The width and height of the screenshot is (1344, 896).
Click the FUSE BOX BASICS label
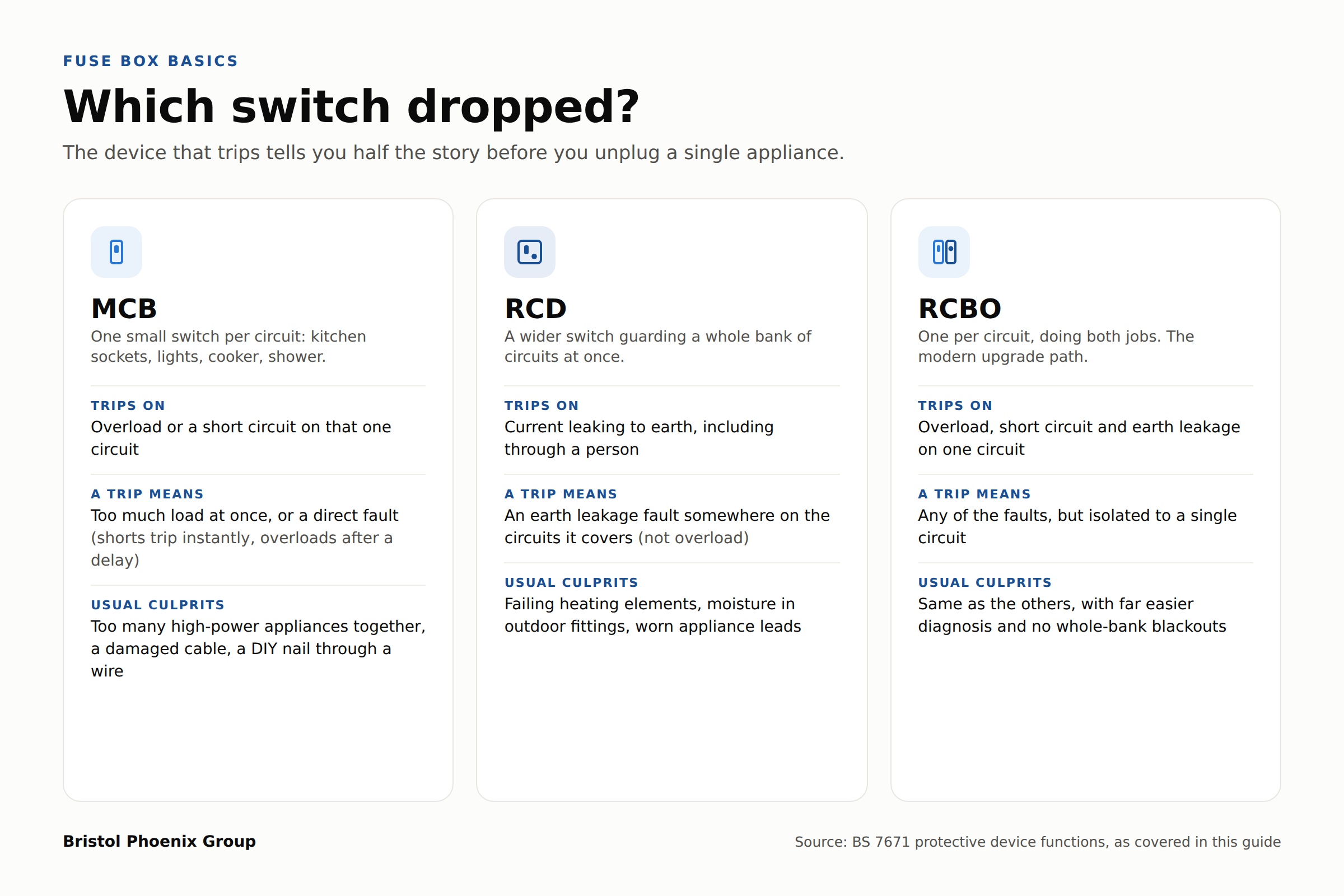(150, 61)
